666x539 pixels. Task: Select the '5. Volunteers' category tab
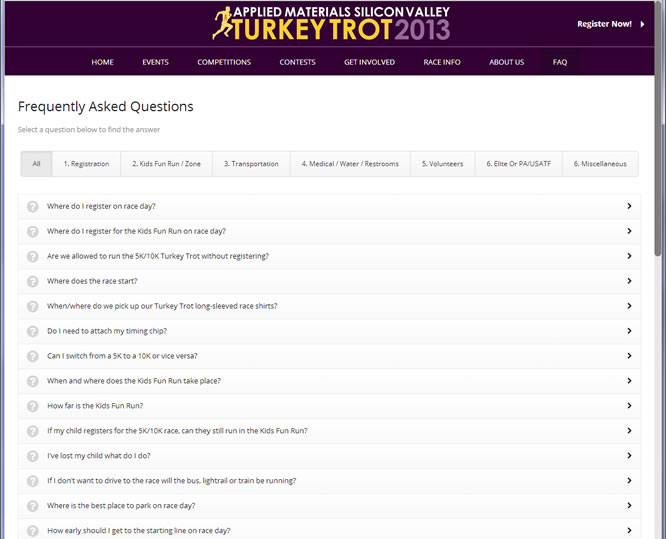(442, 164)
